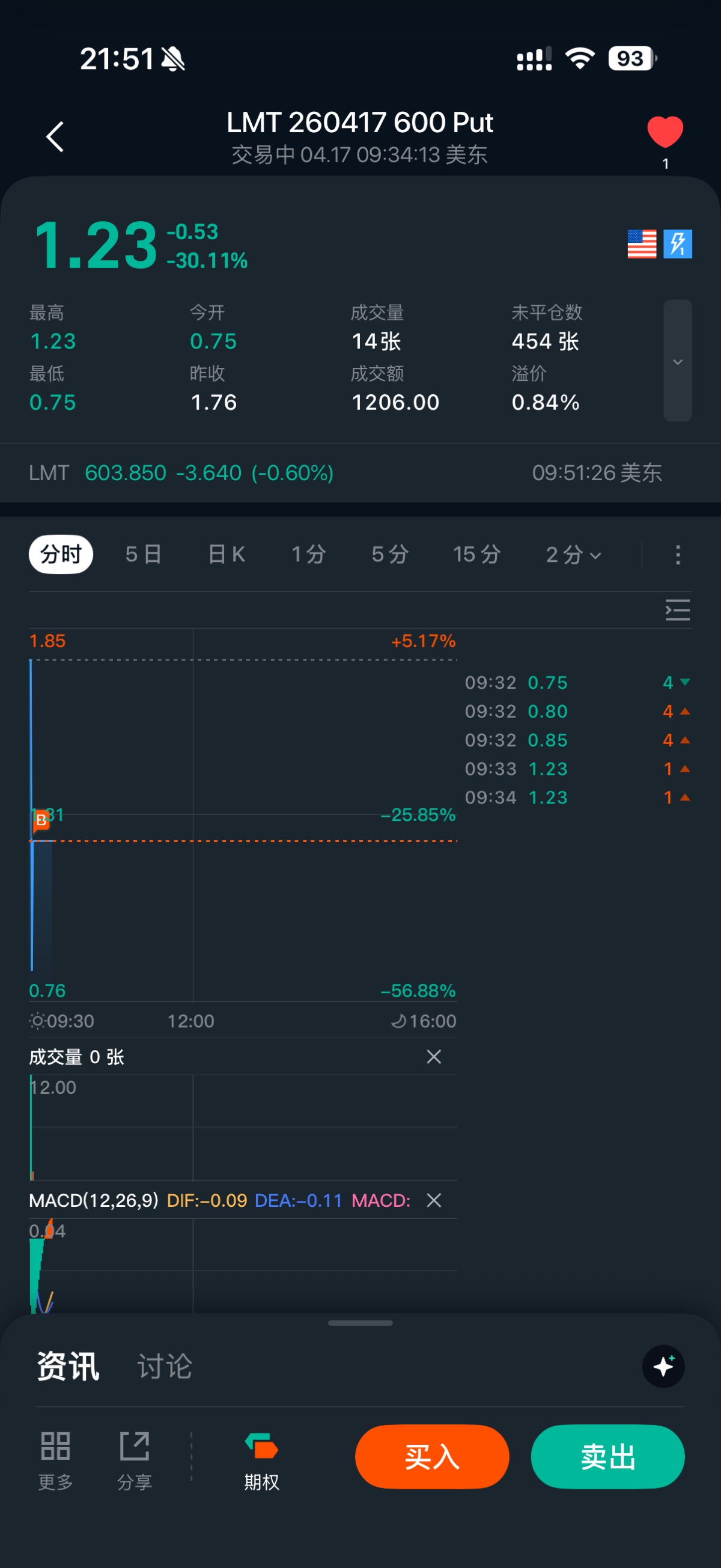Open the AI sparkle assistant icon
Image resolution: width=721 pixels, height=1568 pixels.
click(x=663, y=1367)
